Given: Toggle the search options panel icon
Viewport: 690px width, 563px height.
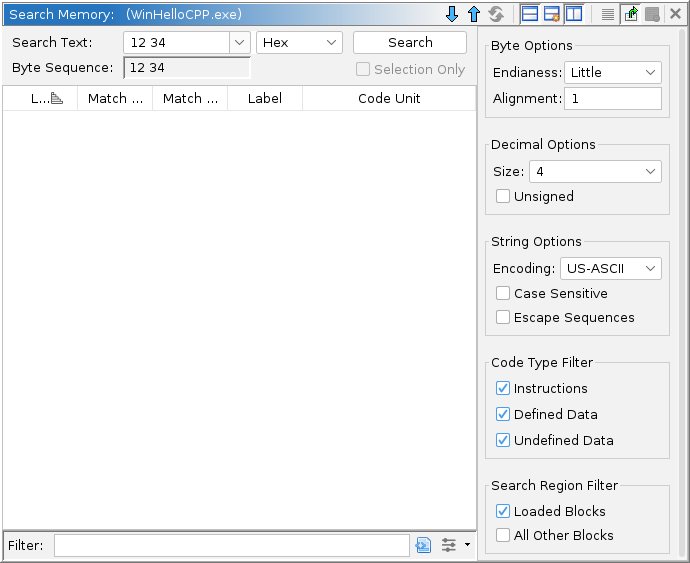Looking at the screenshot, I should pos(574,14).
